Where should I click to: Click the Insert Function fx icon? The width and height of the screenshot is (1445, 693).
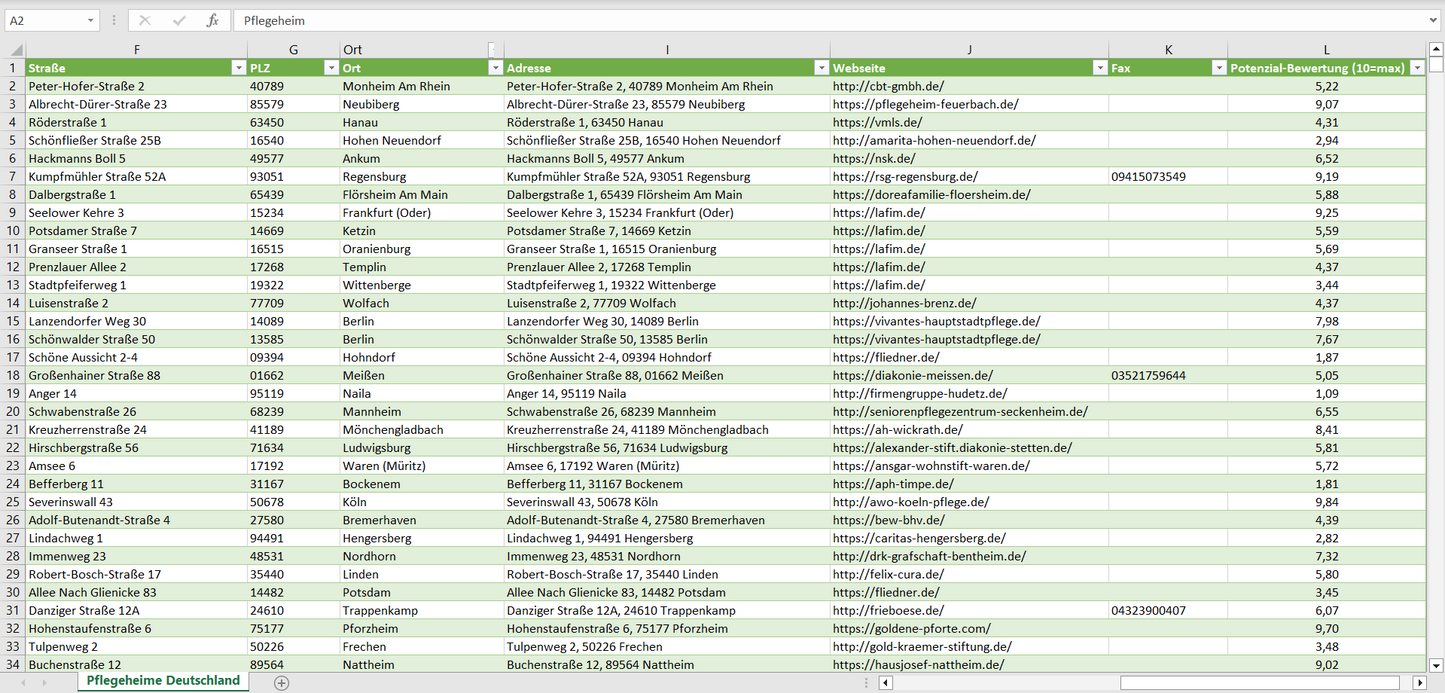tap(212, 20)
